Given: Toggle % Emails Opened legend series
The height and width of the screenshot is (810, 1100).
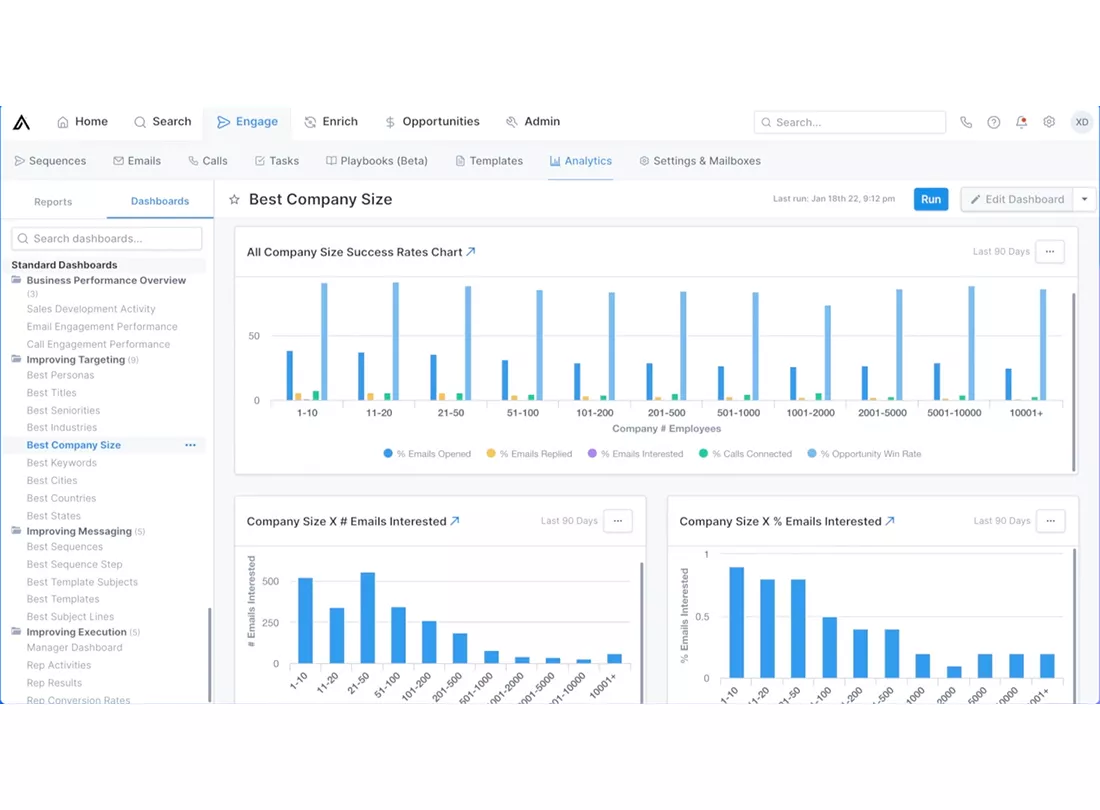Looking at the screenshot, I should [427, 454].
